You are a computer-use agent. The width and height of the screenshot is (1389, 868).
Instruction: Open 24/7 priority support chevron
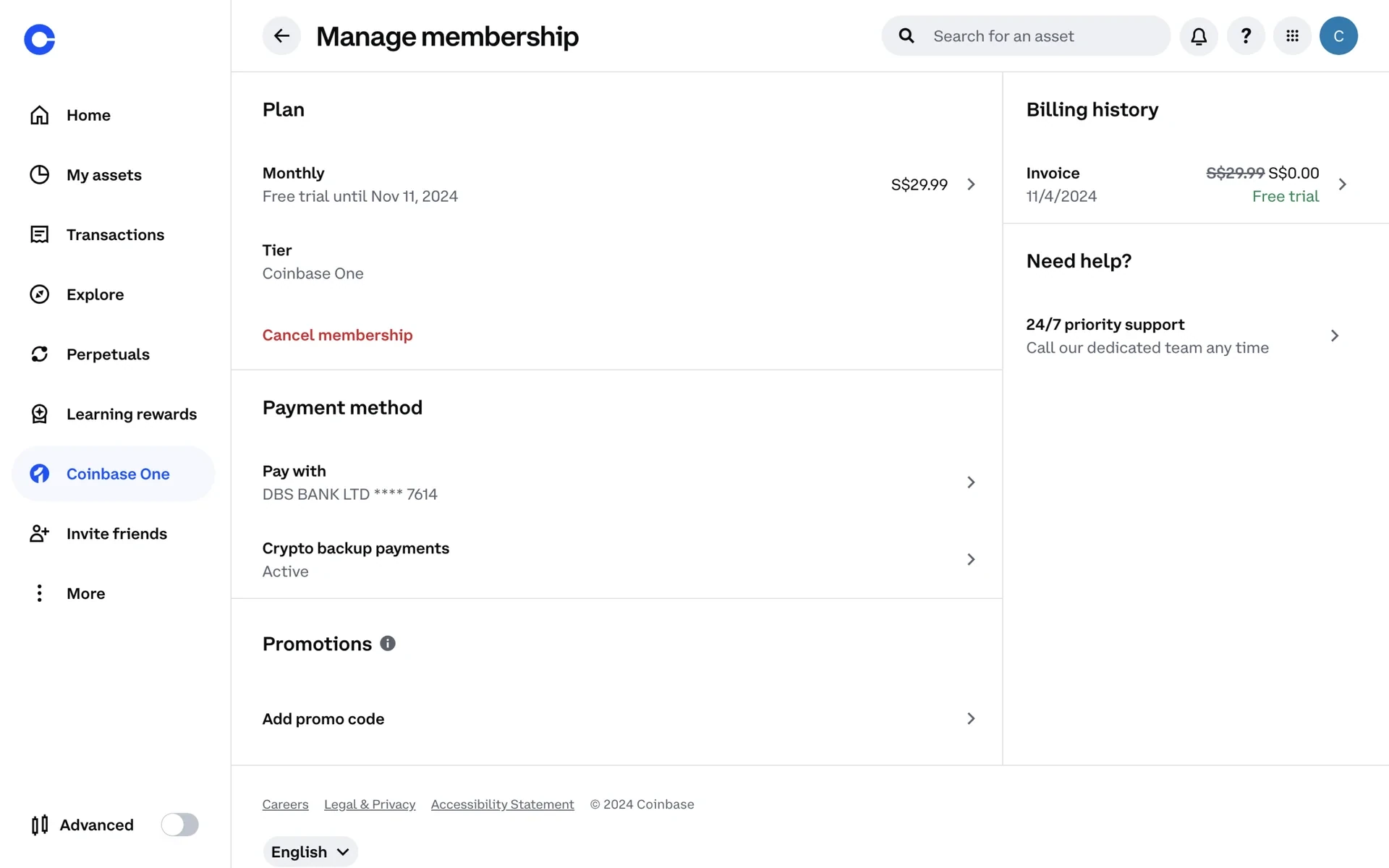(1335, 336)
